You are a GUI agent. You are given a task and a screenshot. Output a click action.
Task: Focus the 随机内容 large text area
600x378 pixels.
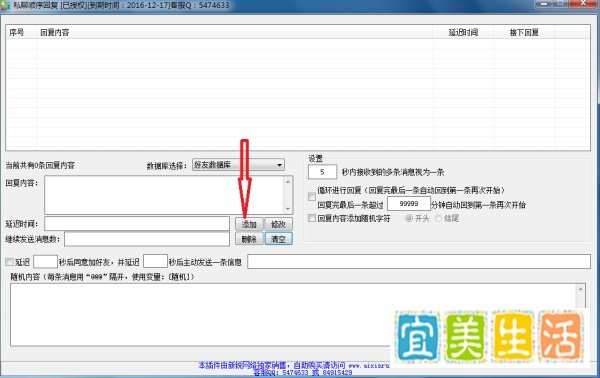click(293, 314)
